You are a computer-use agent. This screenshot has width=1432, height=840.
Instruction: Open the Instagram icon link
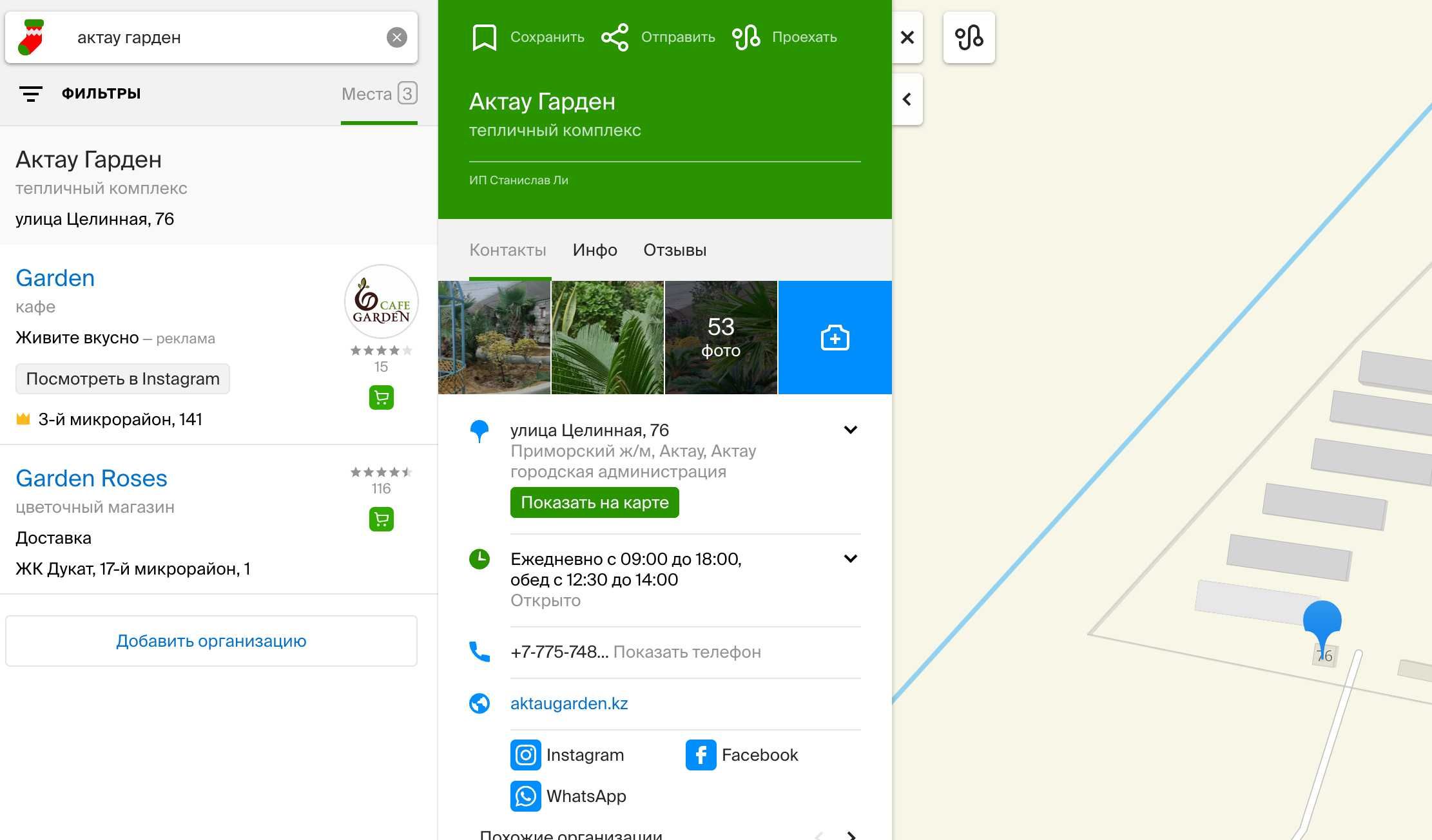(526, 755)
